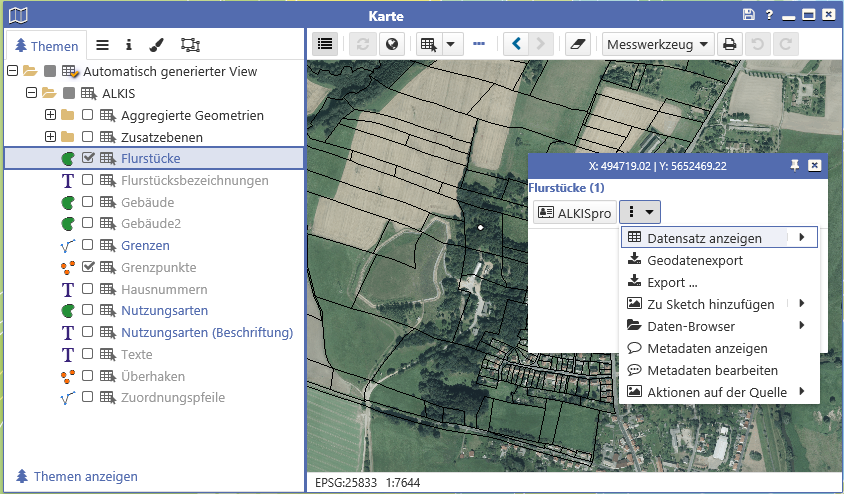Click the save icon in title bar
The width and height of the screenshot is (844, 494).
(x=749, y=15)
